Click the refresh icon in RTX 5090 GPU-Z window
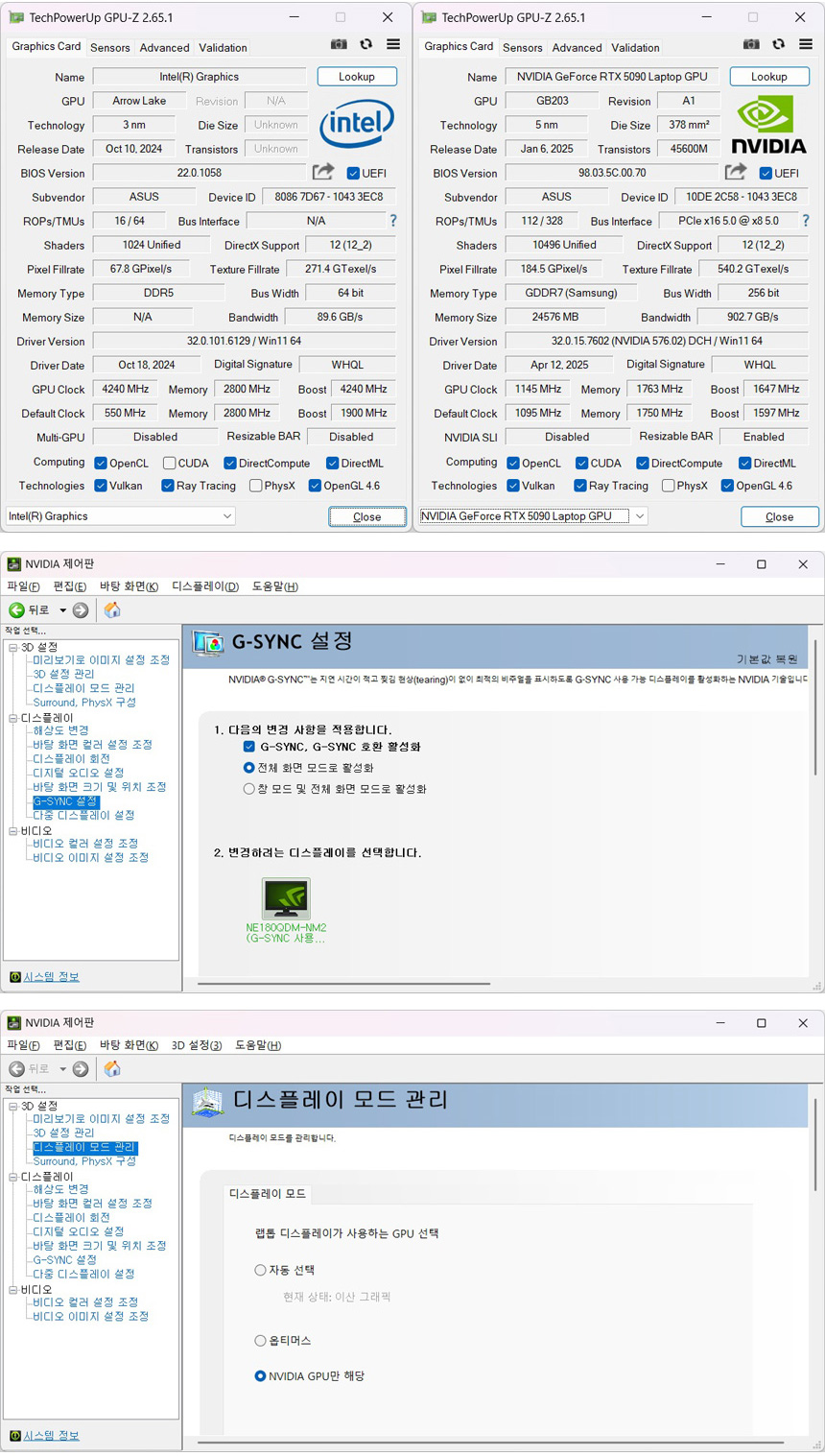Image resolution: width=825 pixels, height=1456 pixels. coord(778,45)
